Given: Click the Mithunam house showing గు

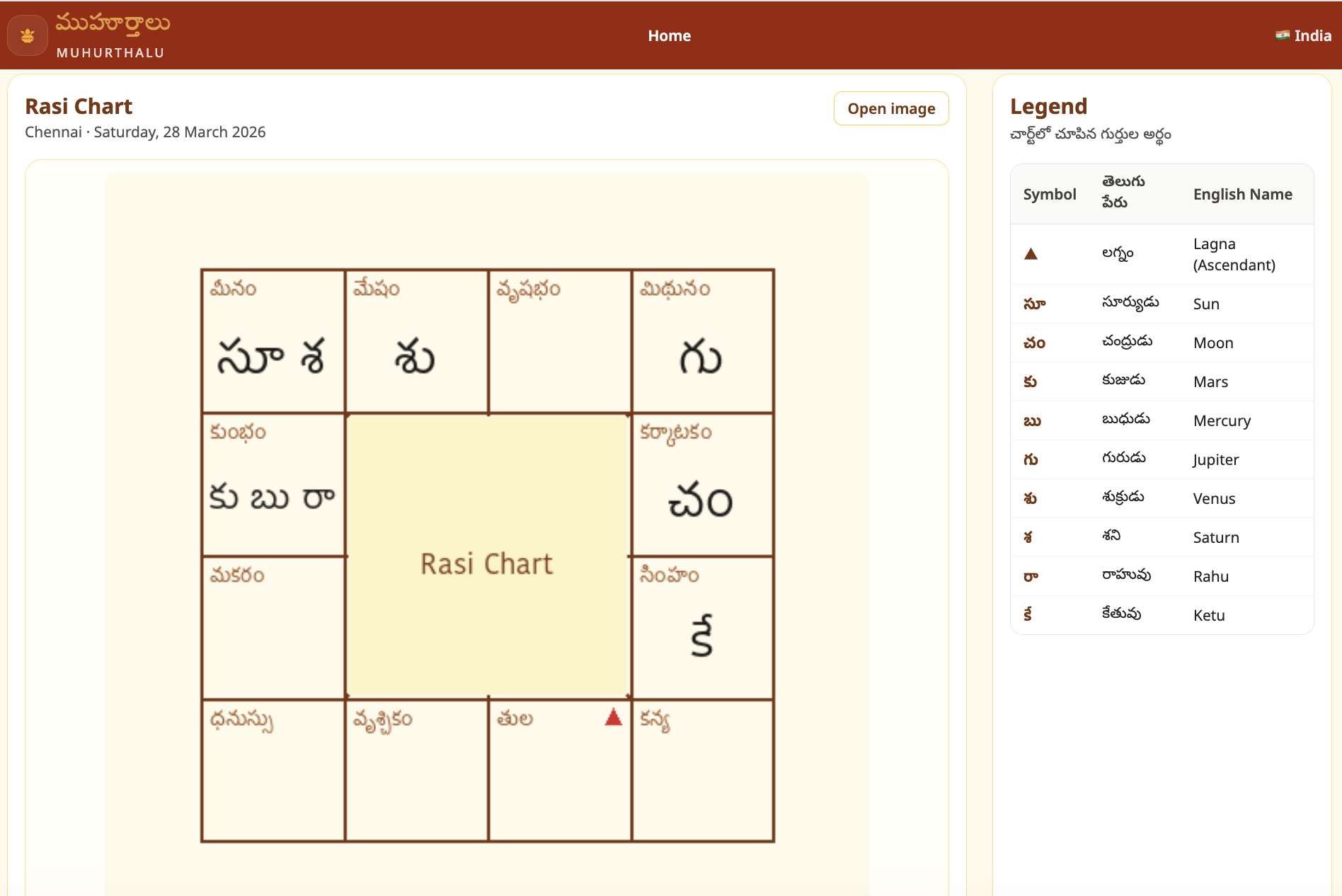Looking at the screenshot, I should click(702, 340).
